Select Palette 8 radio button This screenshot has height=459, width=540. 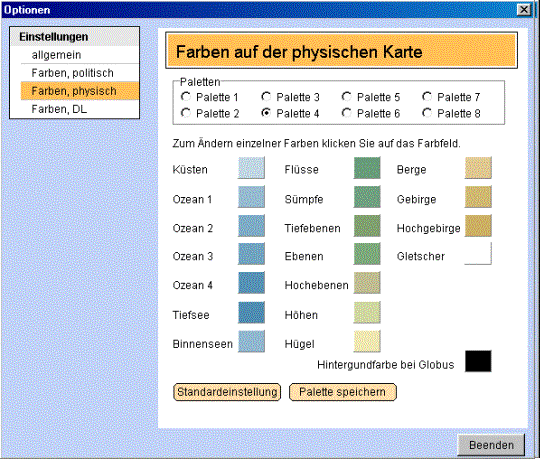[427, 113]
